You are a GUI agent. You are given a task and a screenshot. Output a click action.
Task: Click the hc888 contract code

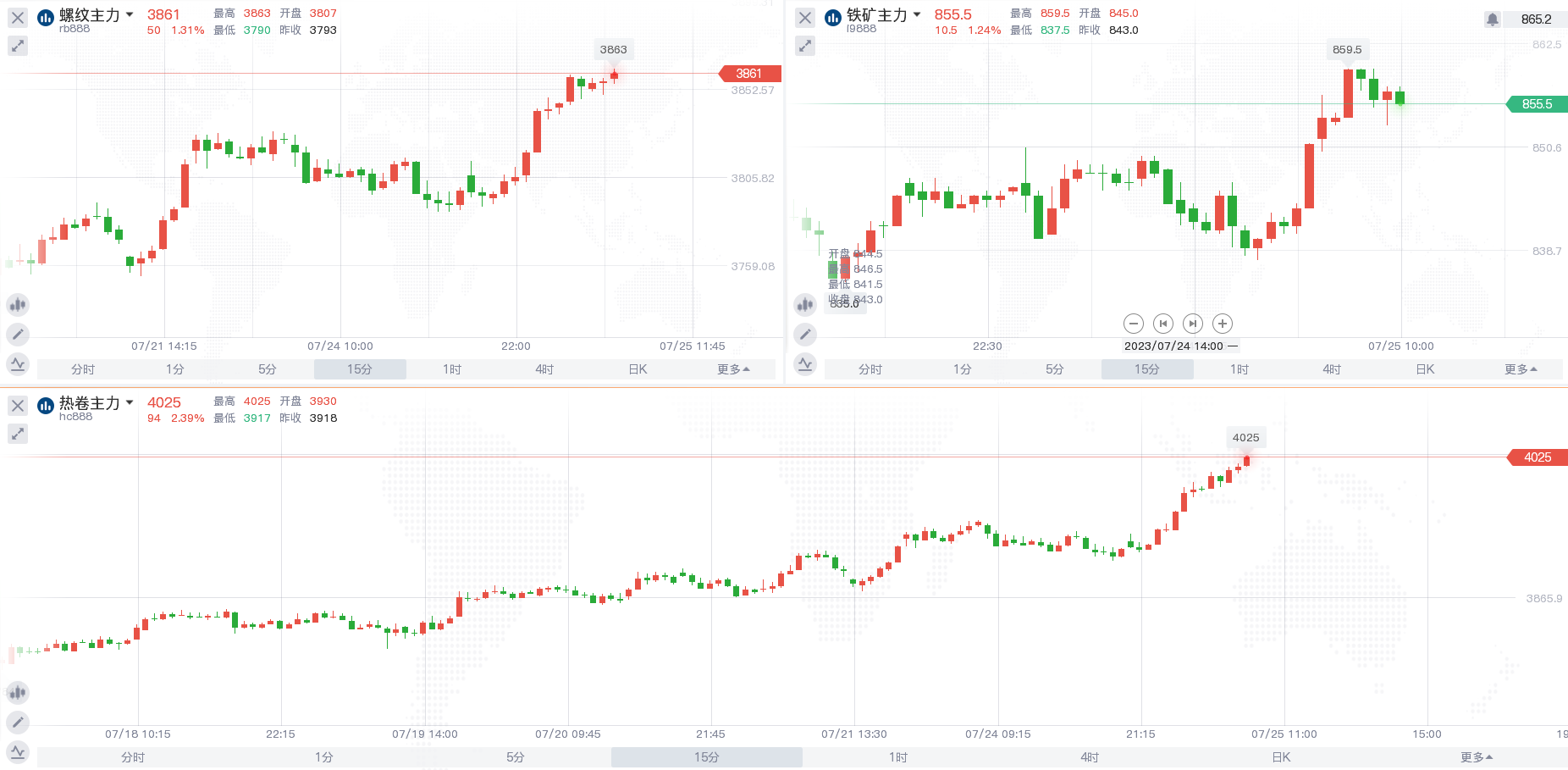point(75,417)
